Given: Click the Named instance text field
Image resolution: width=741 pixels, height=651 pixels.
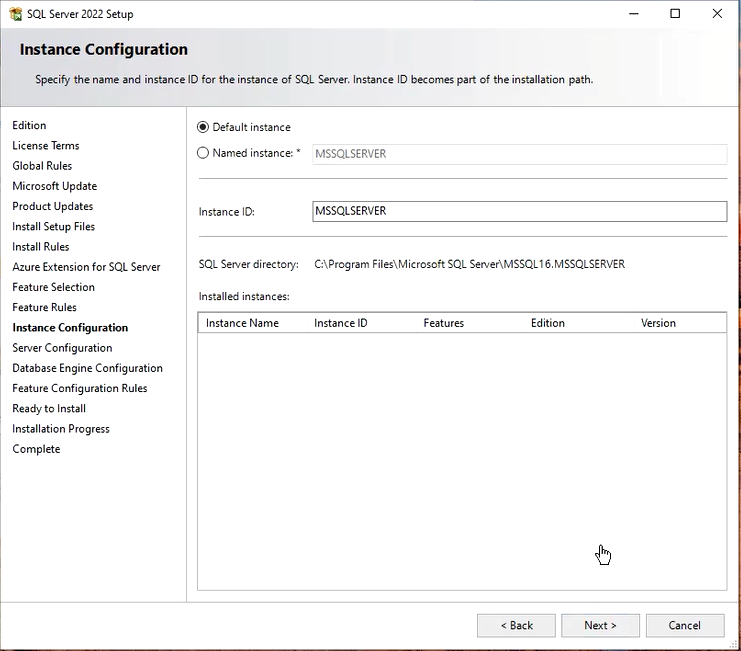Looking at the screenshot, I should coord(519,154).
